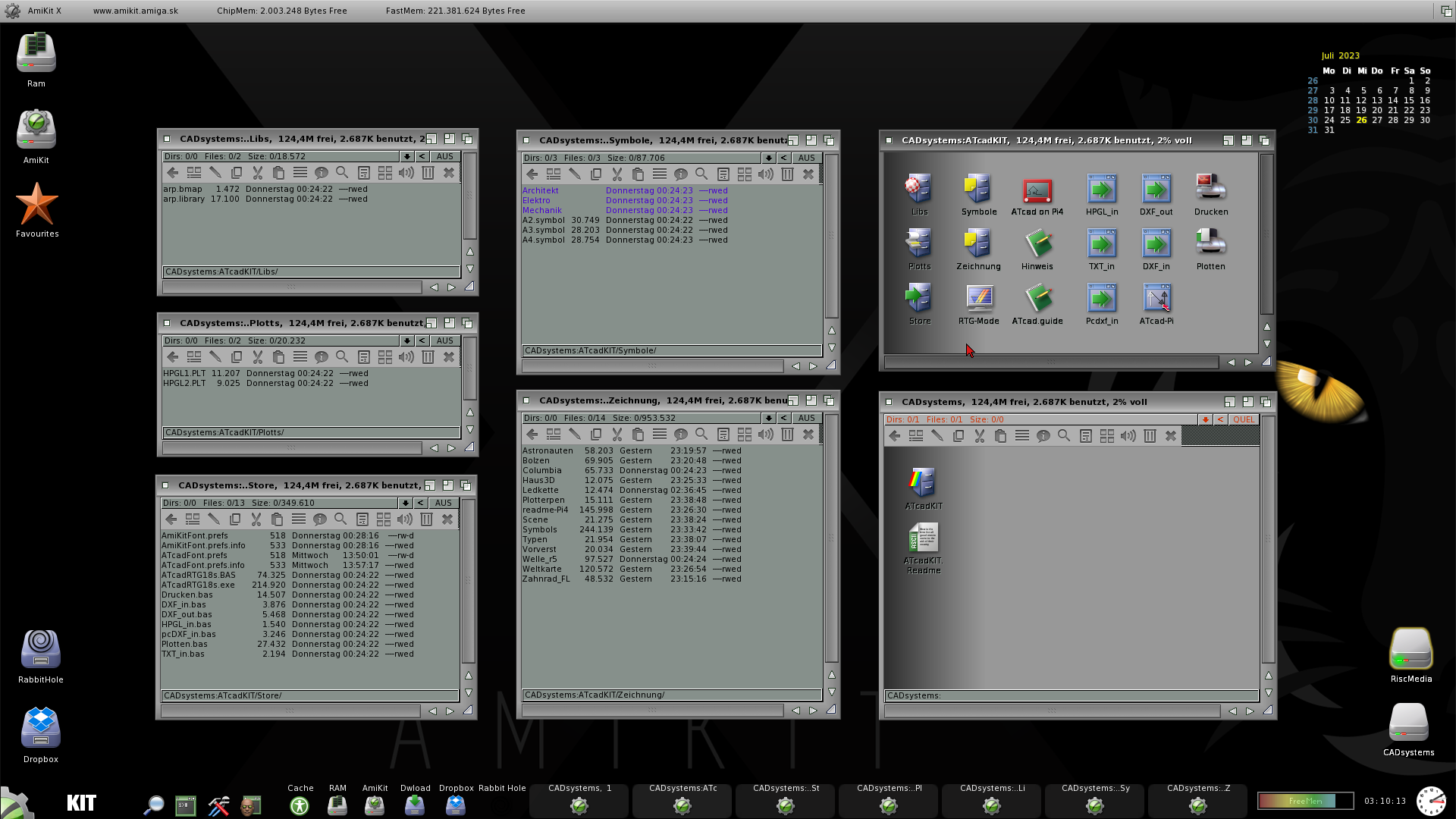Open the down-arrow dropdown in Symbole status bar
1456x819 pixels.
tap(768, 158)
